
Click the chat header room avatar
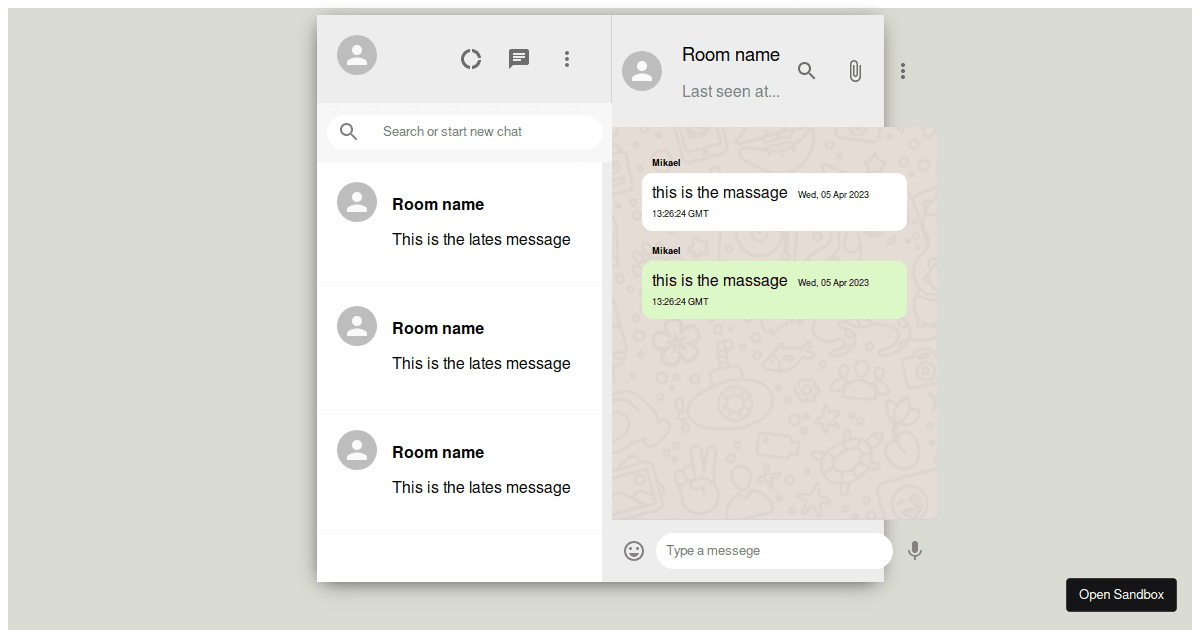642,71
